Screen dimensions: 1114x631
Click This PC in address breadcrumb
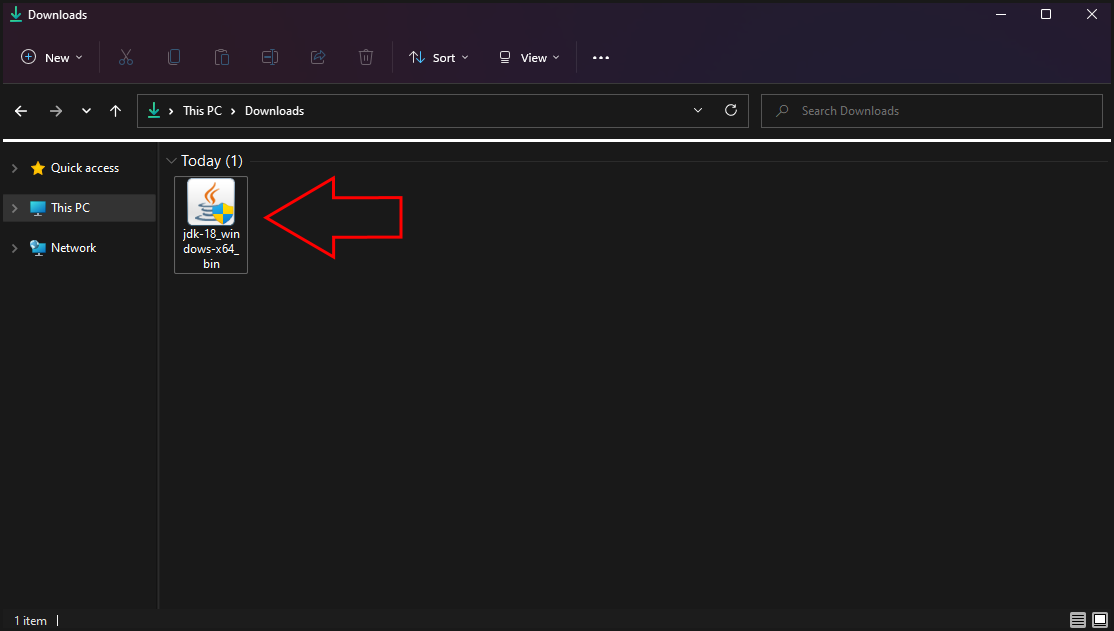202,111
